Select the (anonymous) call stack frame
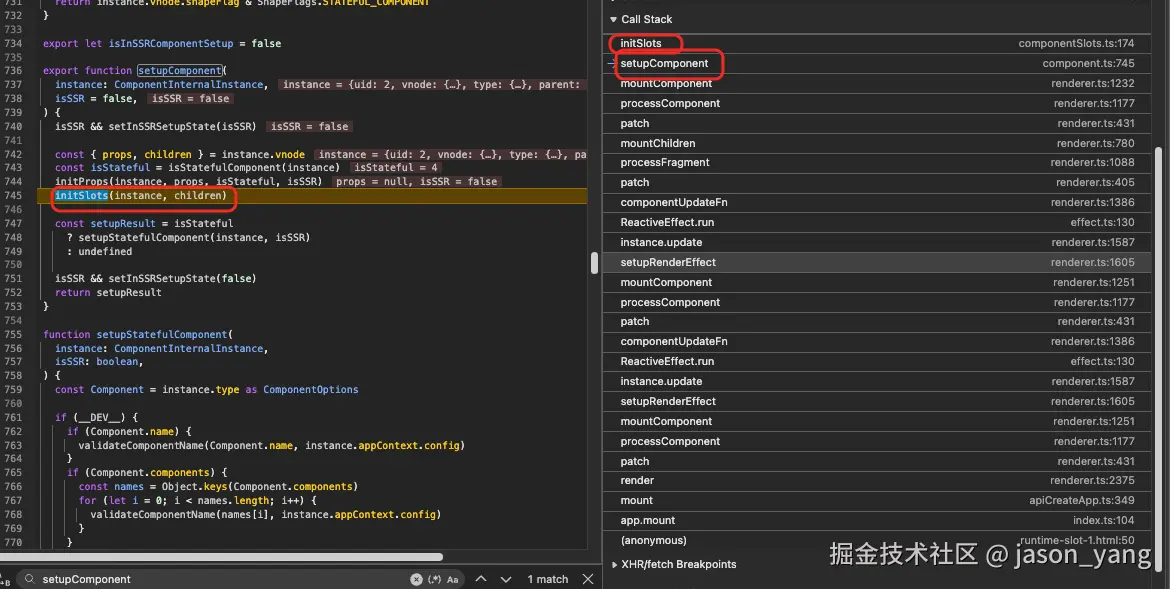The height and width of the screenshot is (589, 1170). [877, 540]
